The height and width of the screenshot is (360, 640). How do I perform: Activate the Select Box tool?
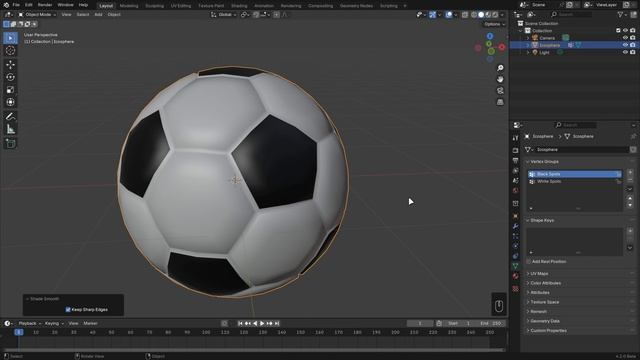point(10,38)
